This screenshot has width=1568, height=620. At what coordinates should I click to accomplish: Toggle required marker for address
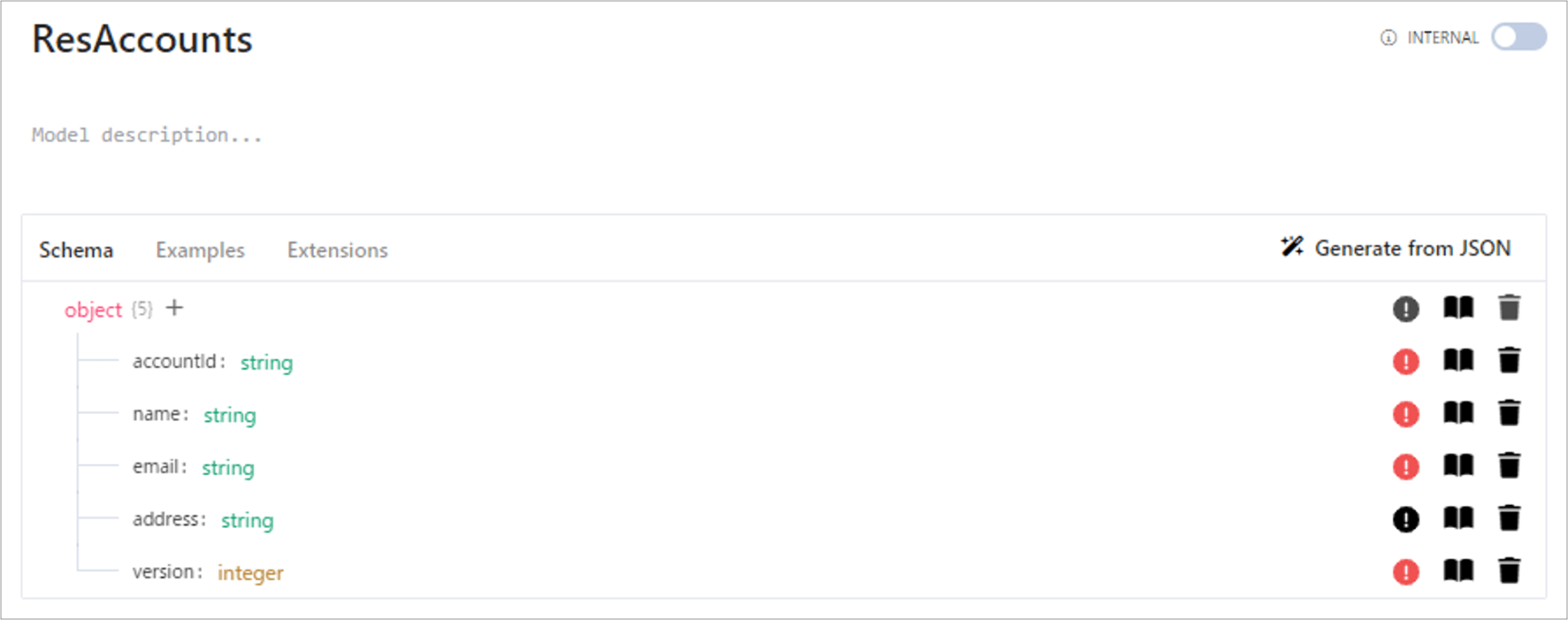tap(1406, 520)
